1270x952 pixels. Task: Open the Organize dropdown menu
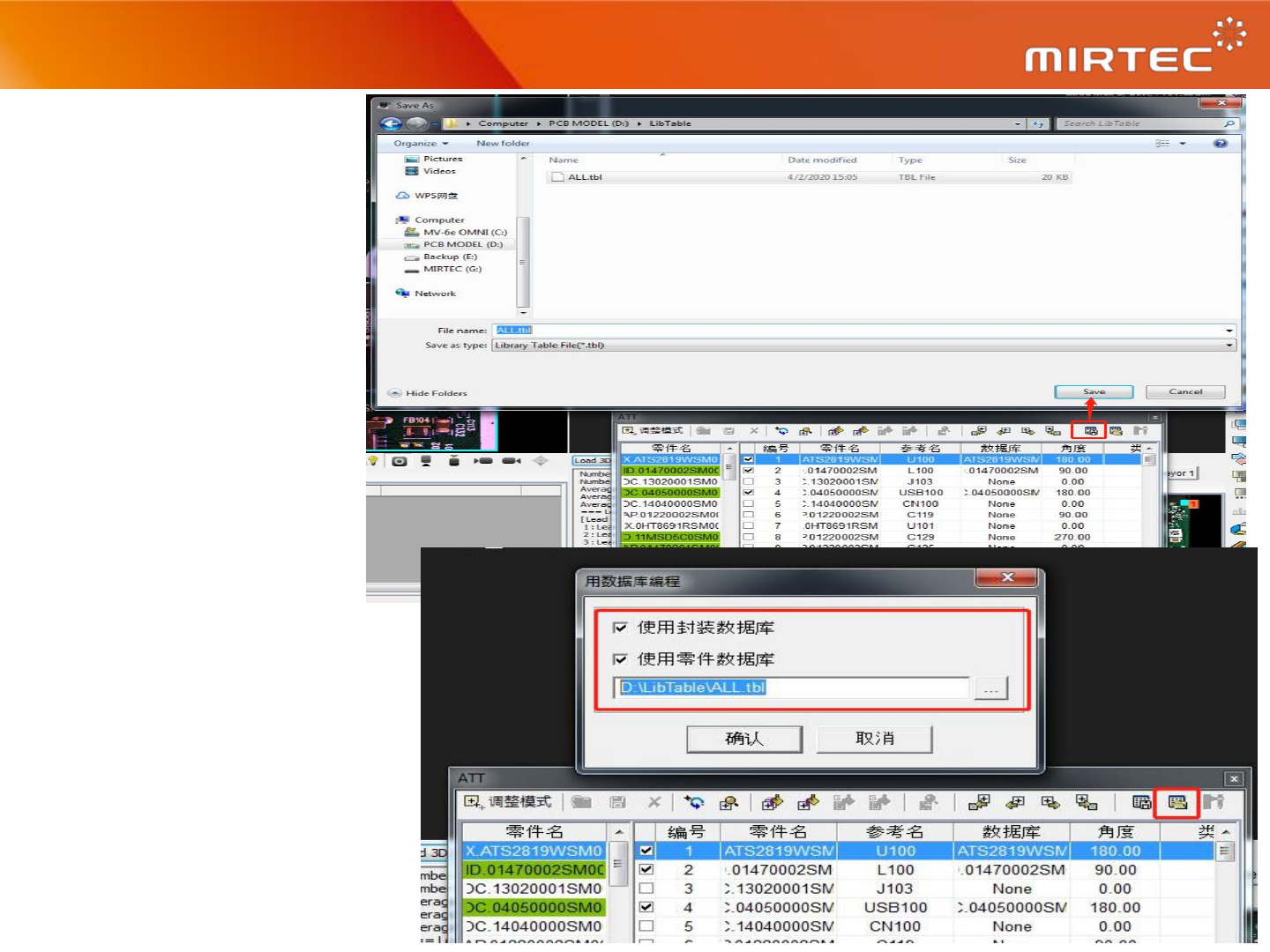point(421,143)
